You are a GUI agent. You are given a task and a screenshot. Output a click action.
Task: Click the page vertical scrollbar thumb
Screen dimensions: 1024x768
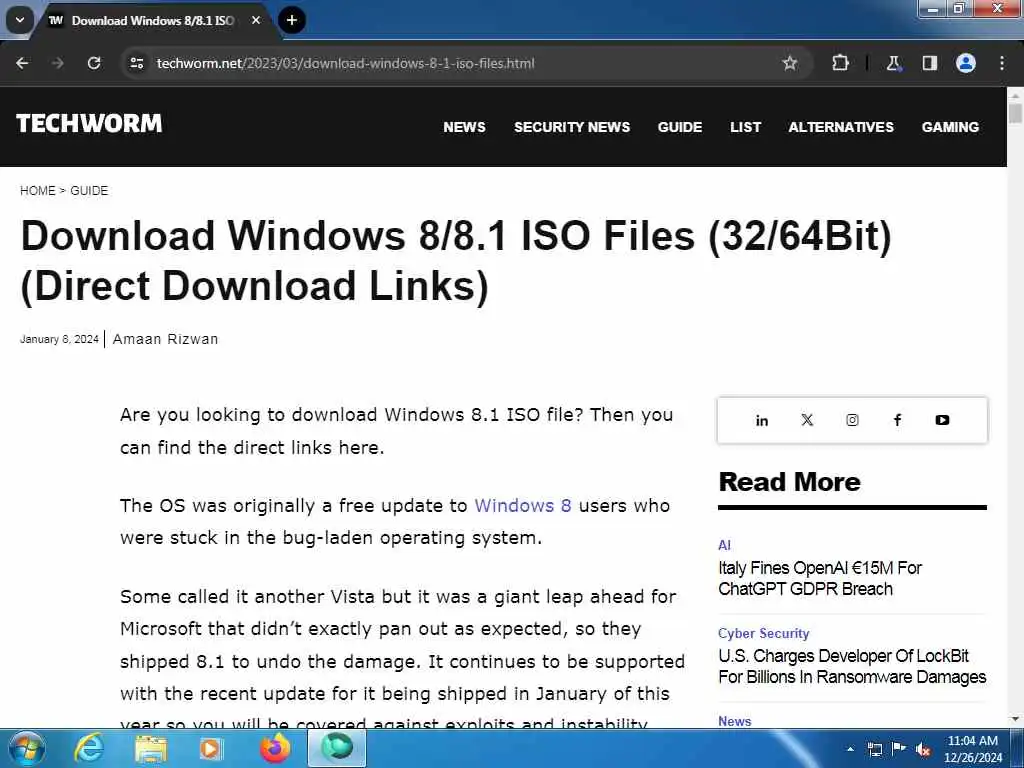pos(1015,113)
